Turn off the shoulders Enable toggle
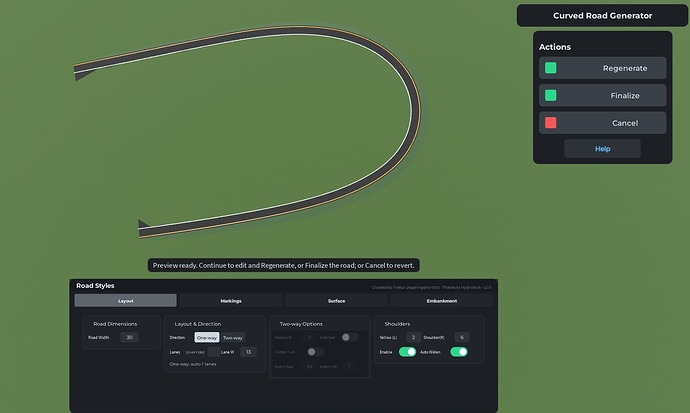Image resolution: width=690 pixels, height=413 pixels. coord(407,352)
